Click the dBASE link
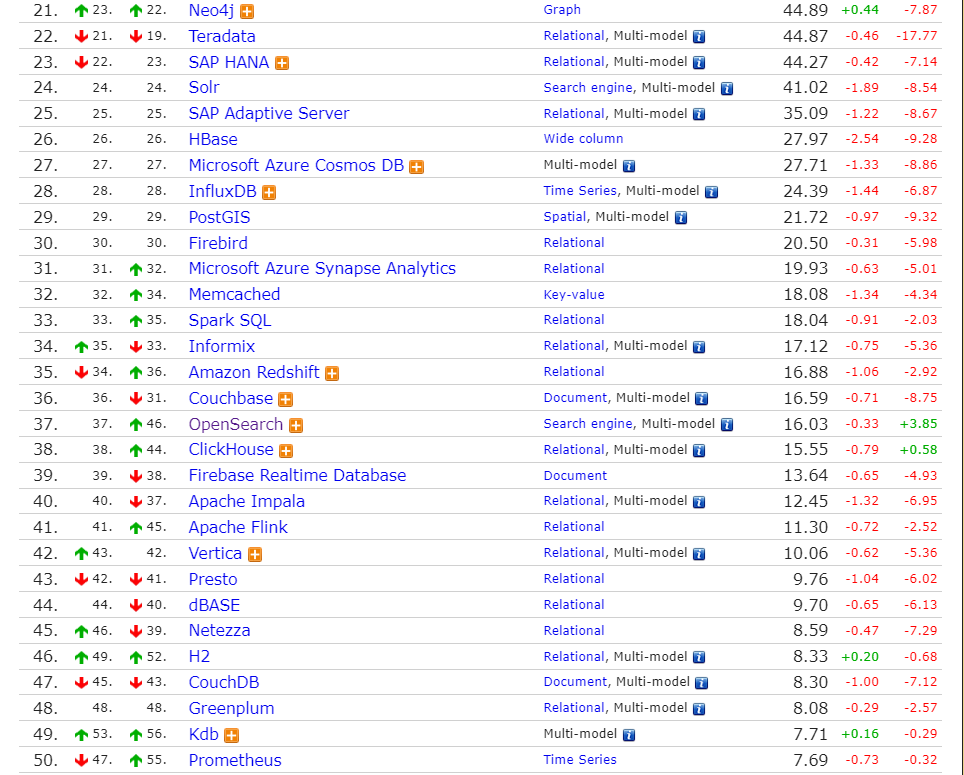Image resolution: width=964 pixels, height=775 pixels. tap(214, 605)
